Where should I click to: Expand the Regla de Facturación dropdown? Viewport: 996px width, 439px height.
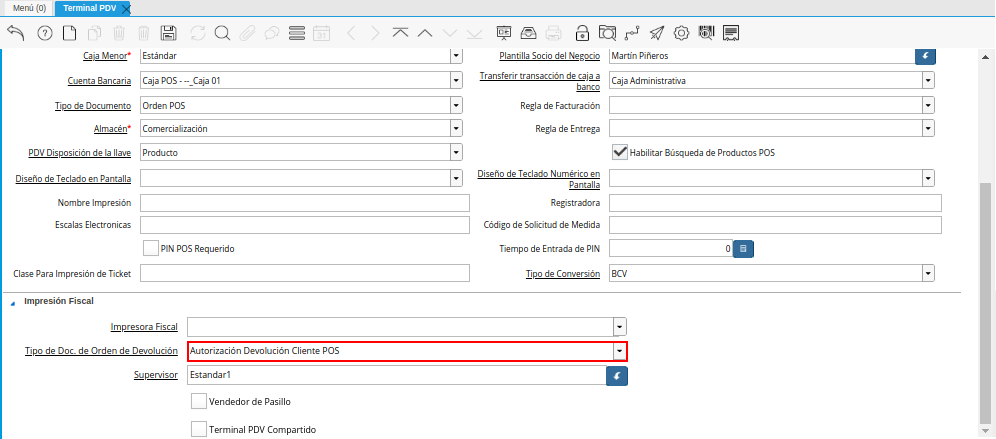(929, 105)
